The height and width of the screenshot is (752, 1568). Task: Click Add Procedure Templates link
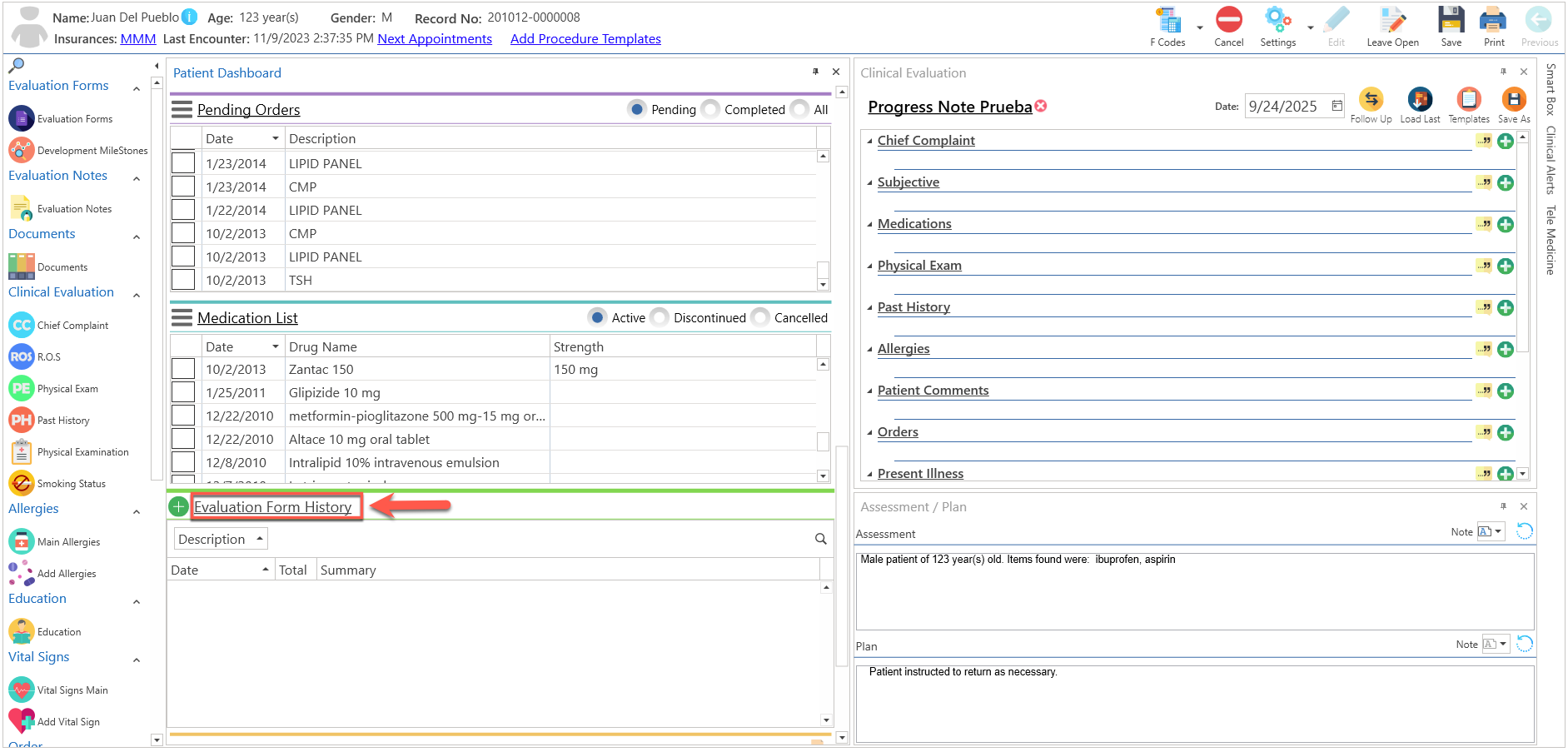coord(585,39)
